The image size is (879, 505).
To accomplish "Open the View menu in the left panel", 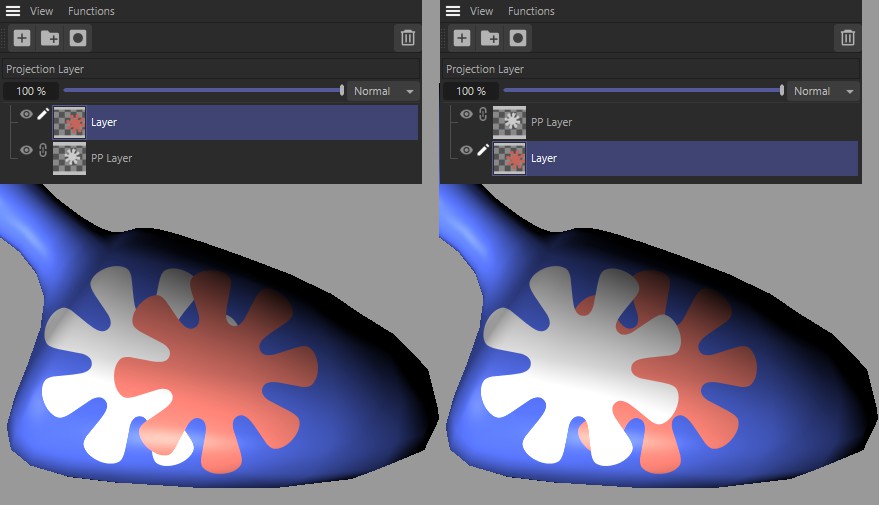I will [x=41, y=11].
